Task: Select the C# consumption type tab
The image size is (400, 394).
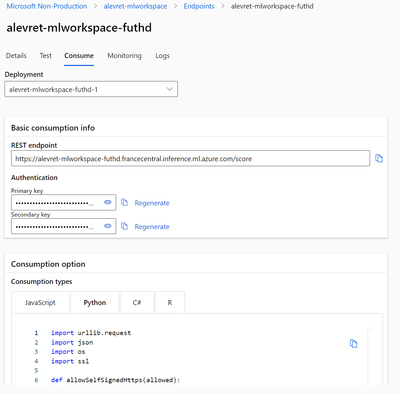Action: [137, 303]
